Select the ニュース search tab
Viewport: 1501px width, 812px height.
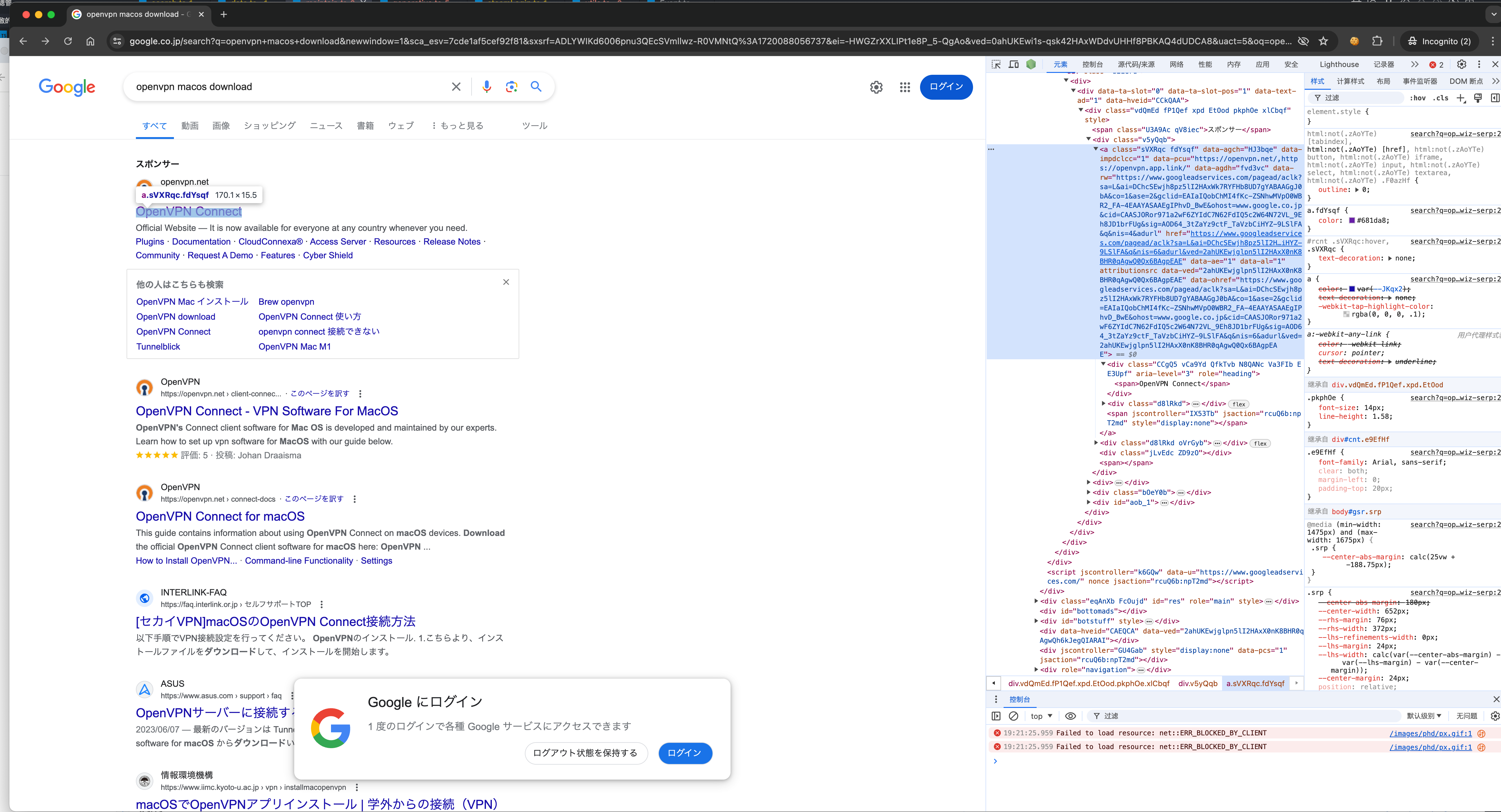tap(326, 126)
